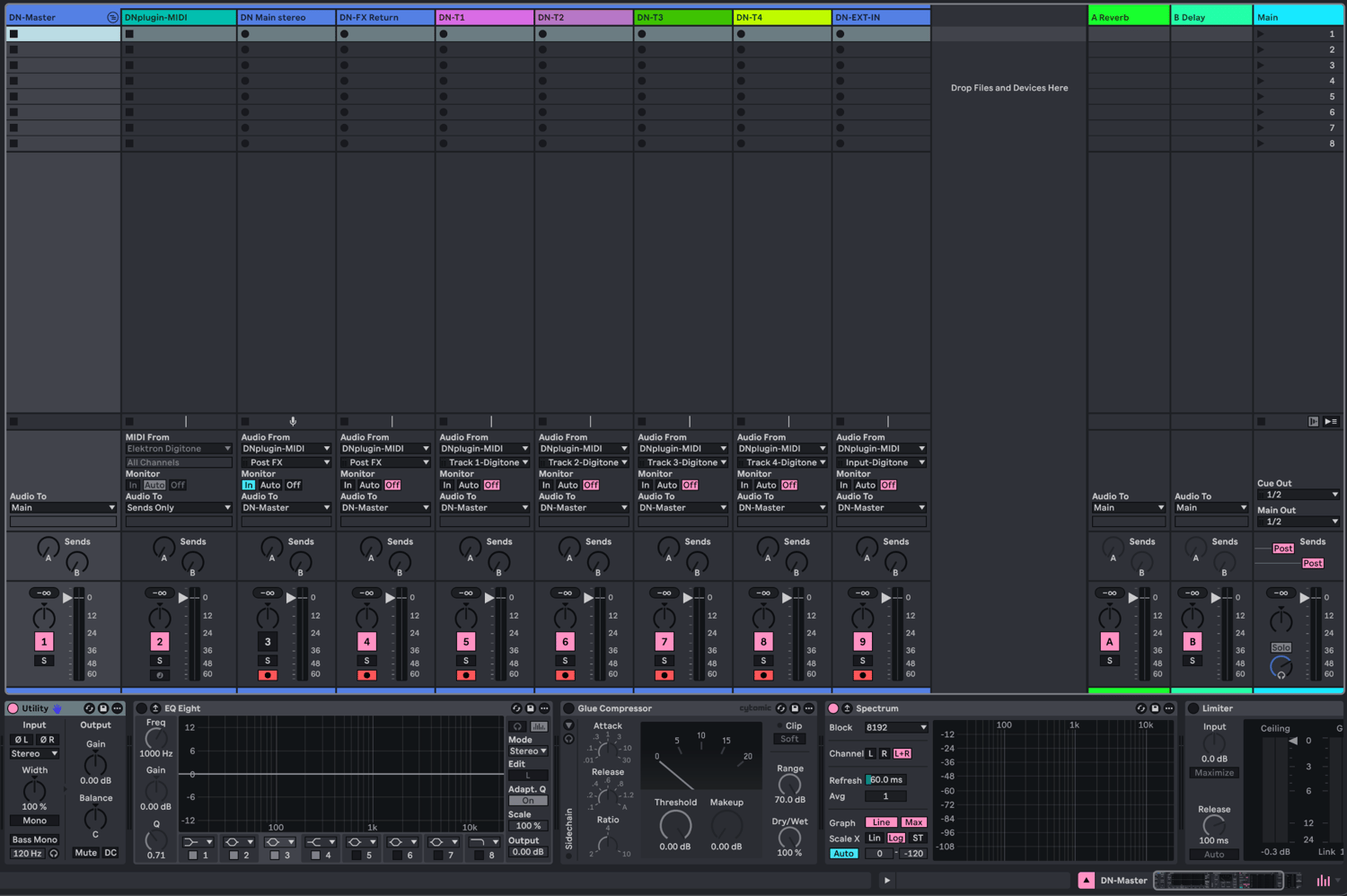
Task: Click the Soft clip button in Glue Compressor
Action: (789, 739)
